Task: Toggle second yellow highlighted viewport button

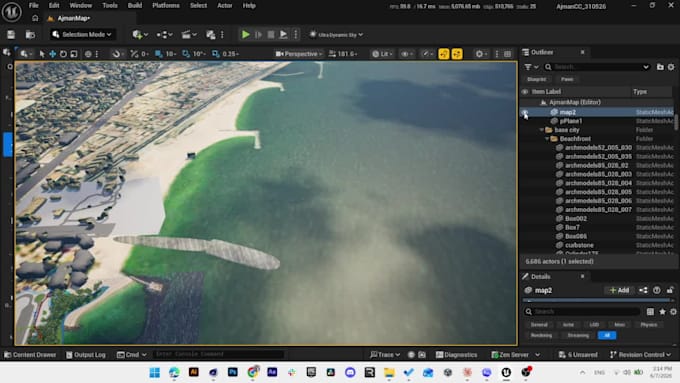Action: (457, 54)
